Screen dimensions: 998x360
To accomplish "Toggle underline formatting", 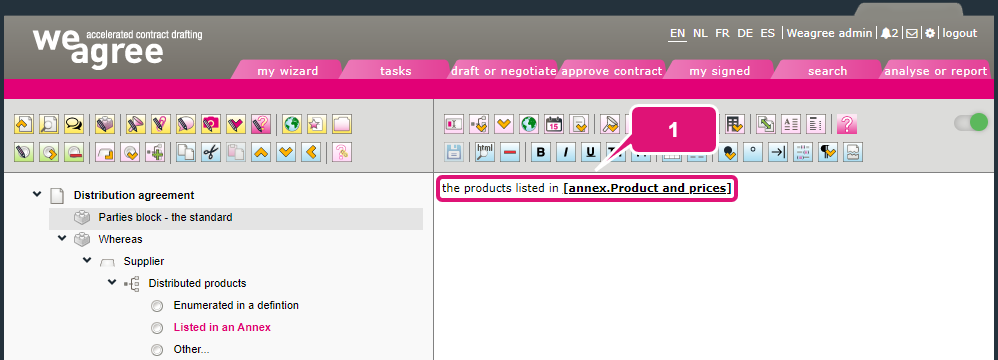I will pos(591,151).
